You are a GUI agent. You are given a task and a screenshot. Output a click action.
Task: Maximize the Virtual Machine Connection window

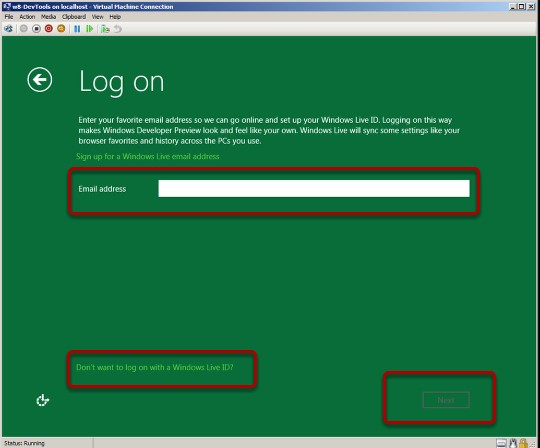pyautogui.click(x=522, y=7)
